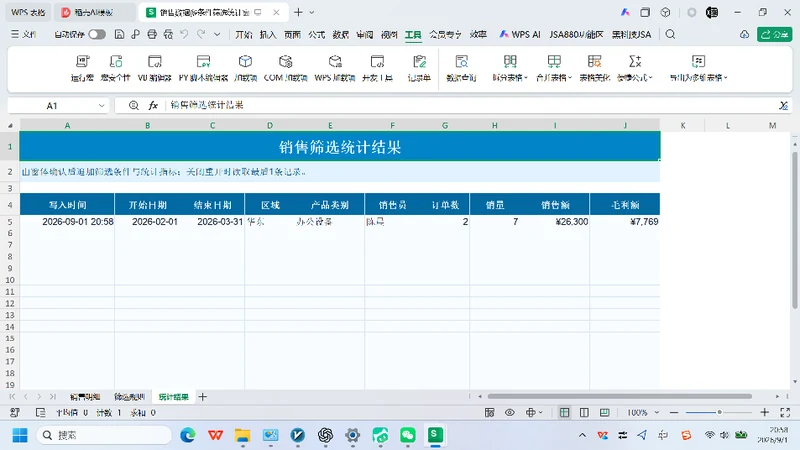The image size is (800, 450).
Task: Click the save icon in quick toolbar
Action: coord(119,34)
